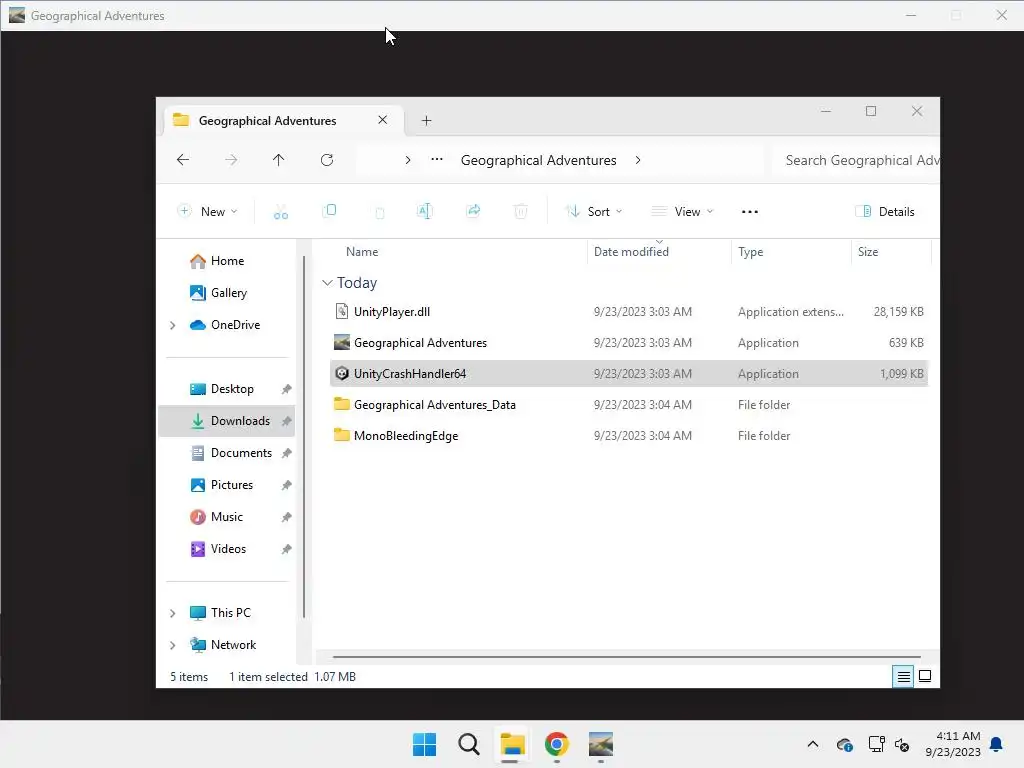Expand This PC tree node

click(172, 613)
